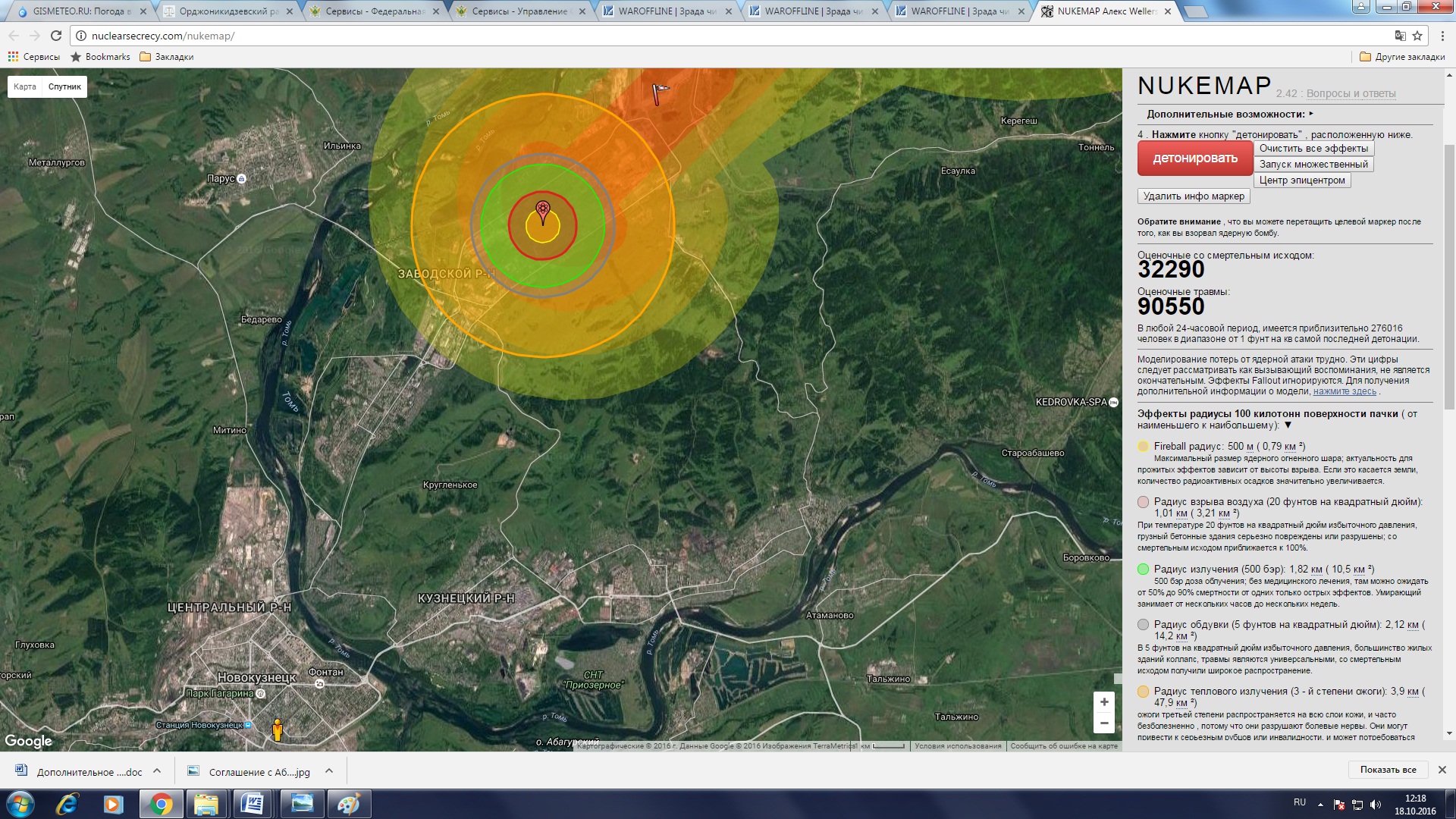The image size is (1456, 819).
Task: Open Microsoft Word from the taskbar
Action: [x=252, y=804]
